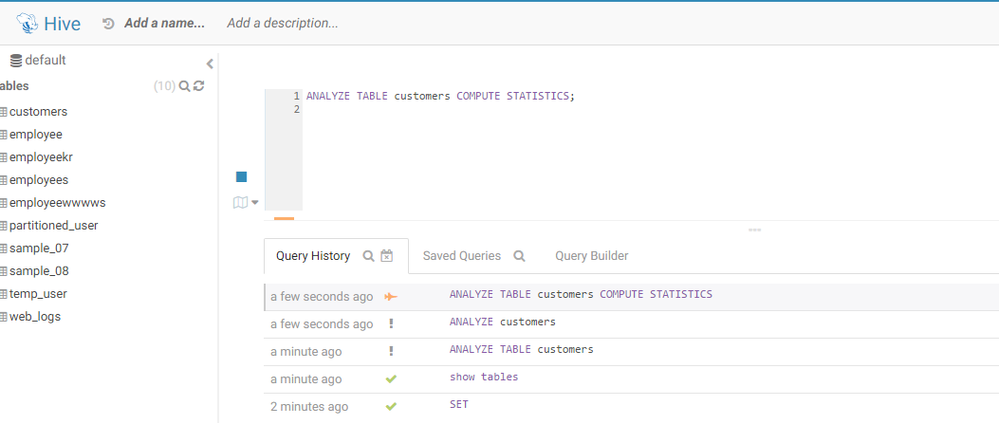Viewport: 999px width, 423px height.
Task: Collapse the left assist panel
Action: pyautogui.click(x=210, y=64)
